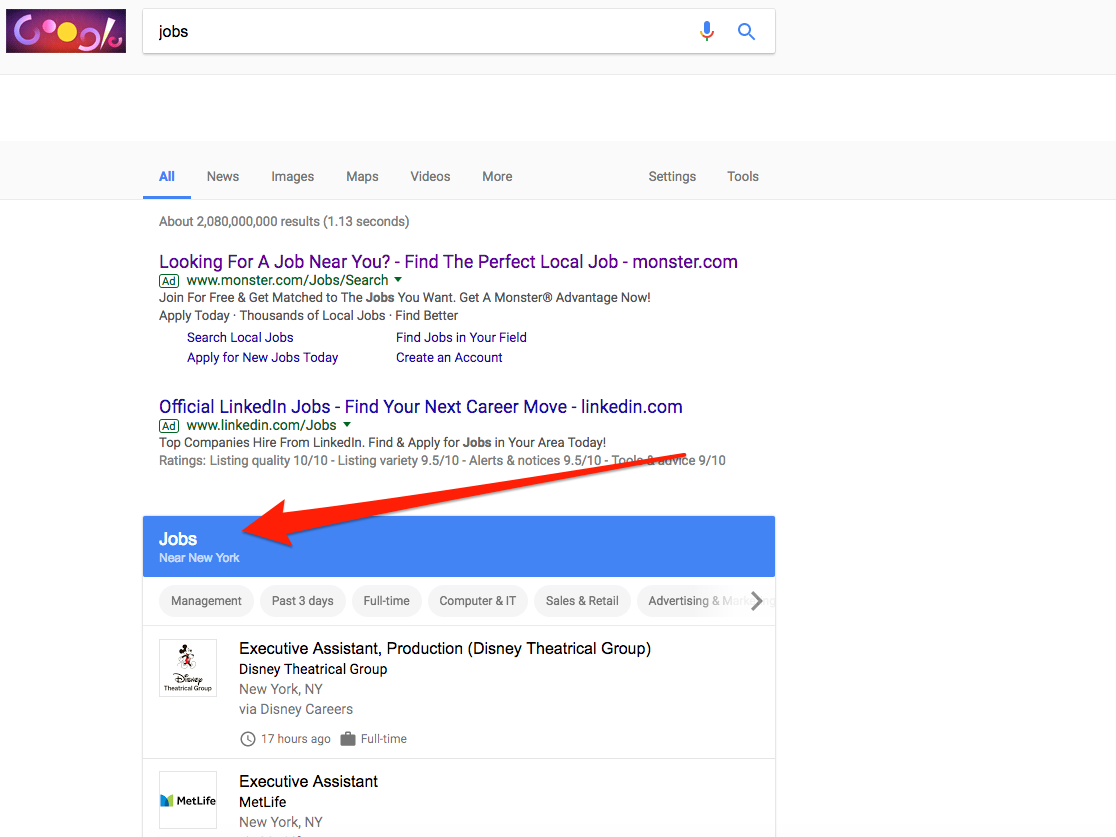
Task: Click the blue search magnifier icon
Action: coord(746,31)
